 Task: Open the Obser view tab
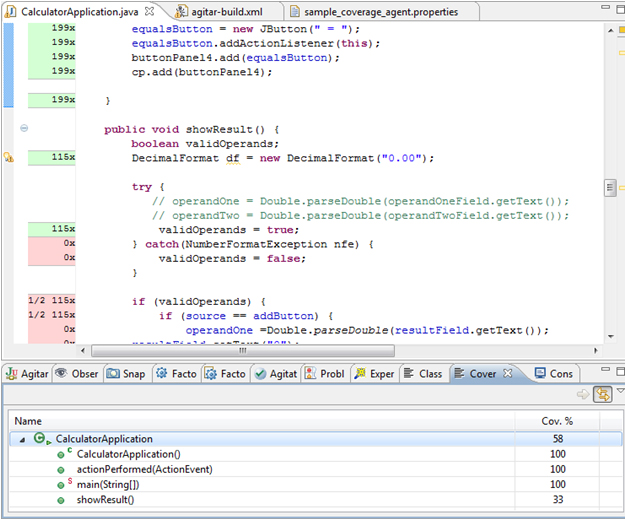pos(76,374)
